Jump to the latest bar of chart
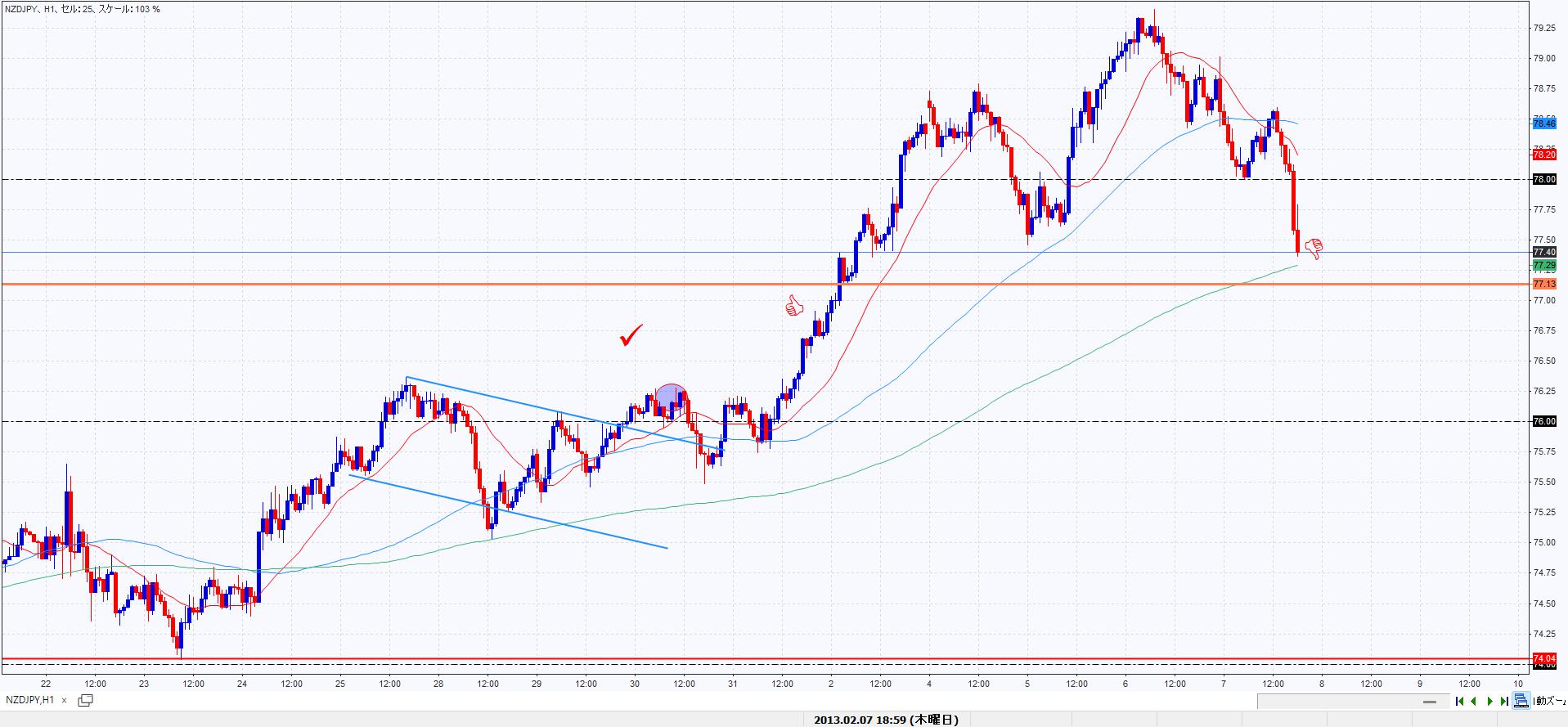Image resolution: width=1568 pixels, height=727 pixels. pos(1504,701)
